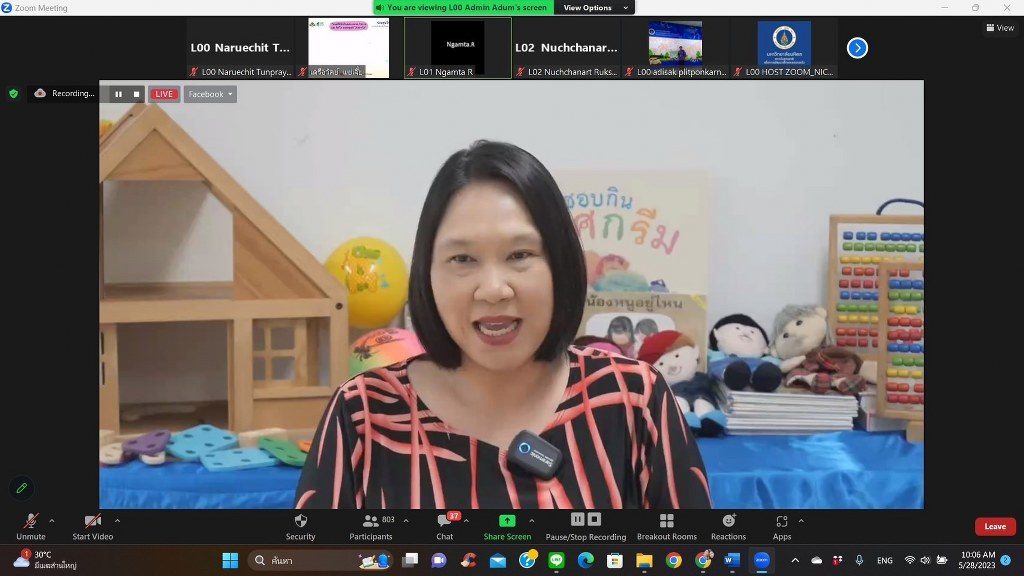Expand audio options arrow beside Unmute

(52, 520)
